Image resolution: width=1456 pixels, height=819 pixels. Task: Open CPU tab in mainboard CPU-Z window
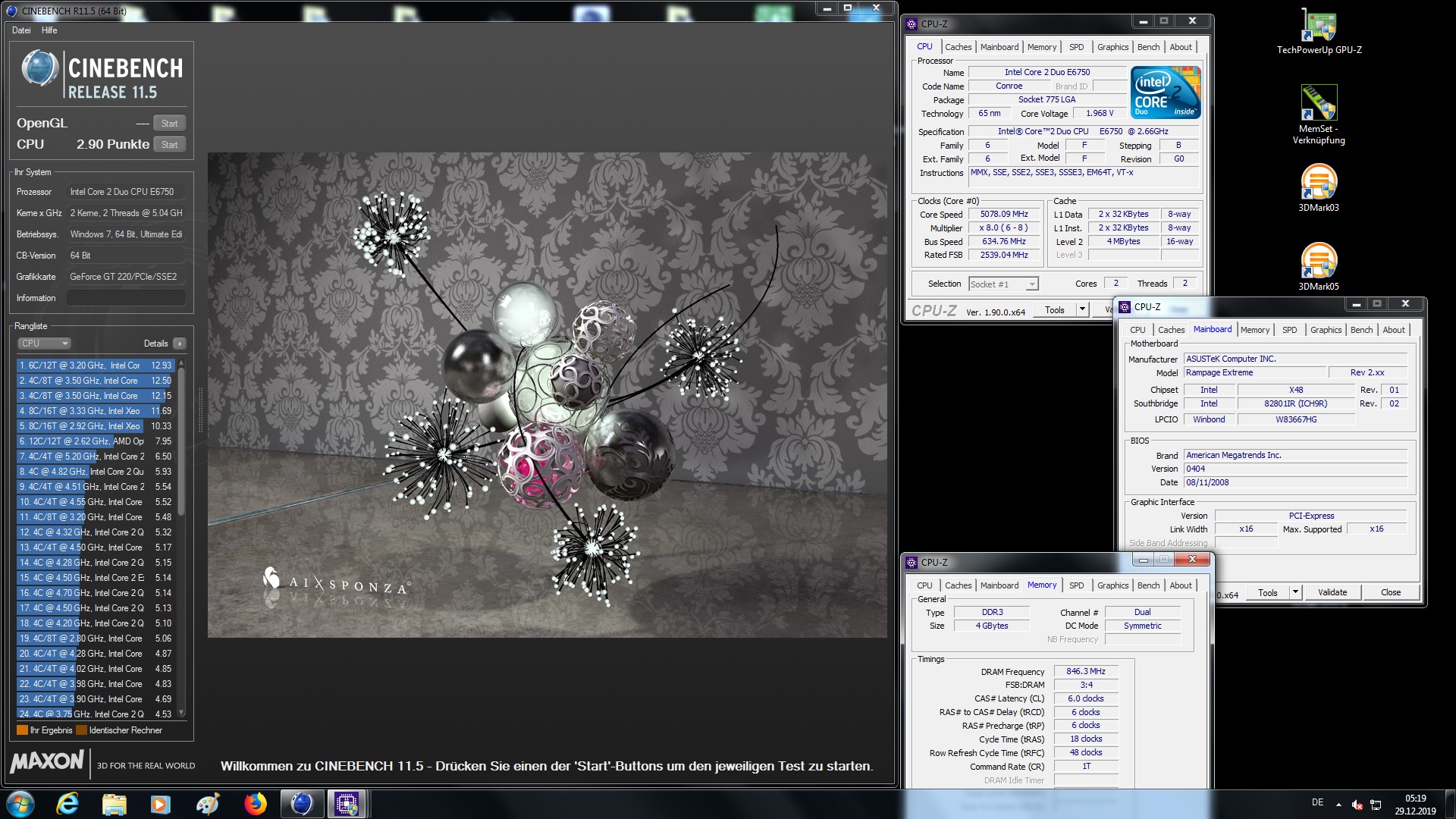[1137, 330]
